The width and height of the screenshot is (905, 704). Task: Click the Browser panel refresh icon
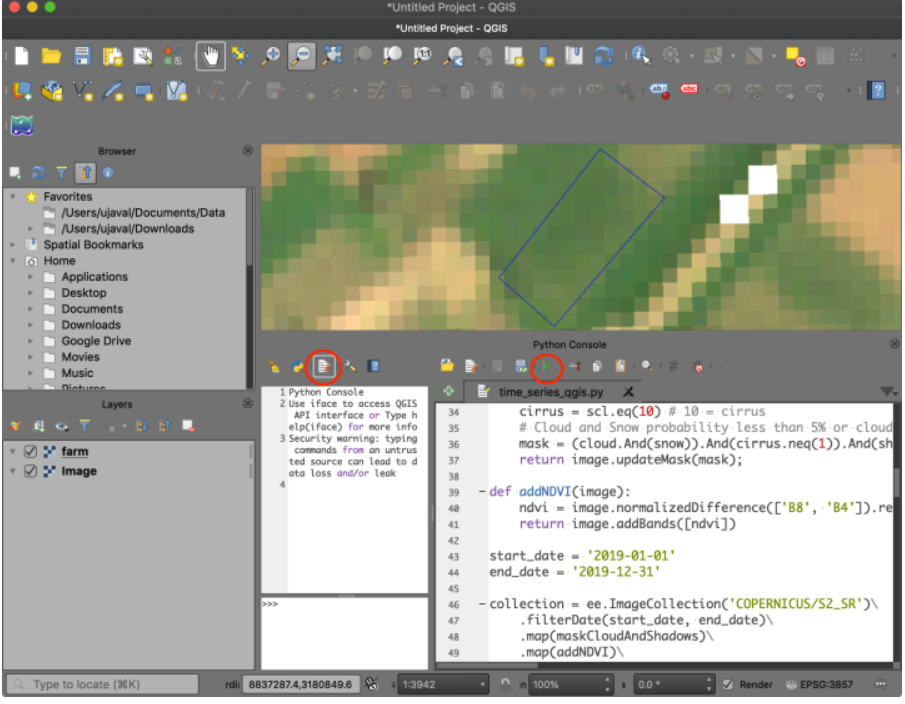[38, 173]
